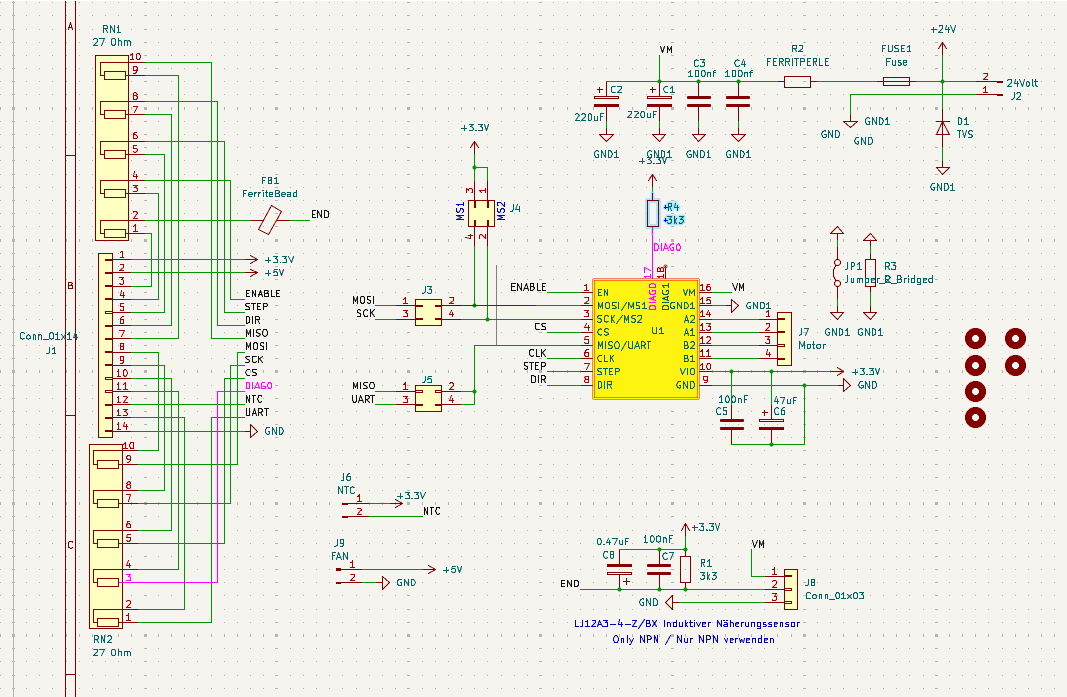Image resolution: width=1067 pixels, height=697 pixels.
Task: Select the C6 47uF capacitor symbol
Action: tap(771, 423)
